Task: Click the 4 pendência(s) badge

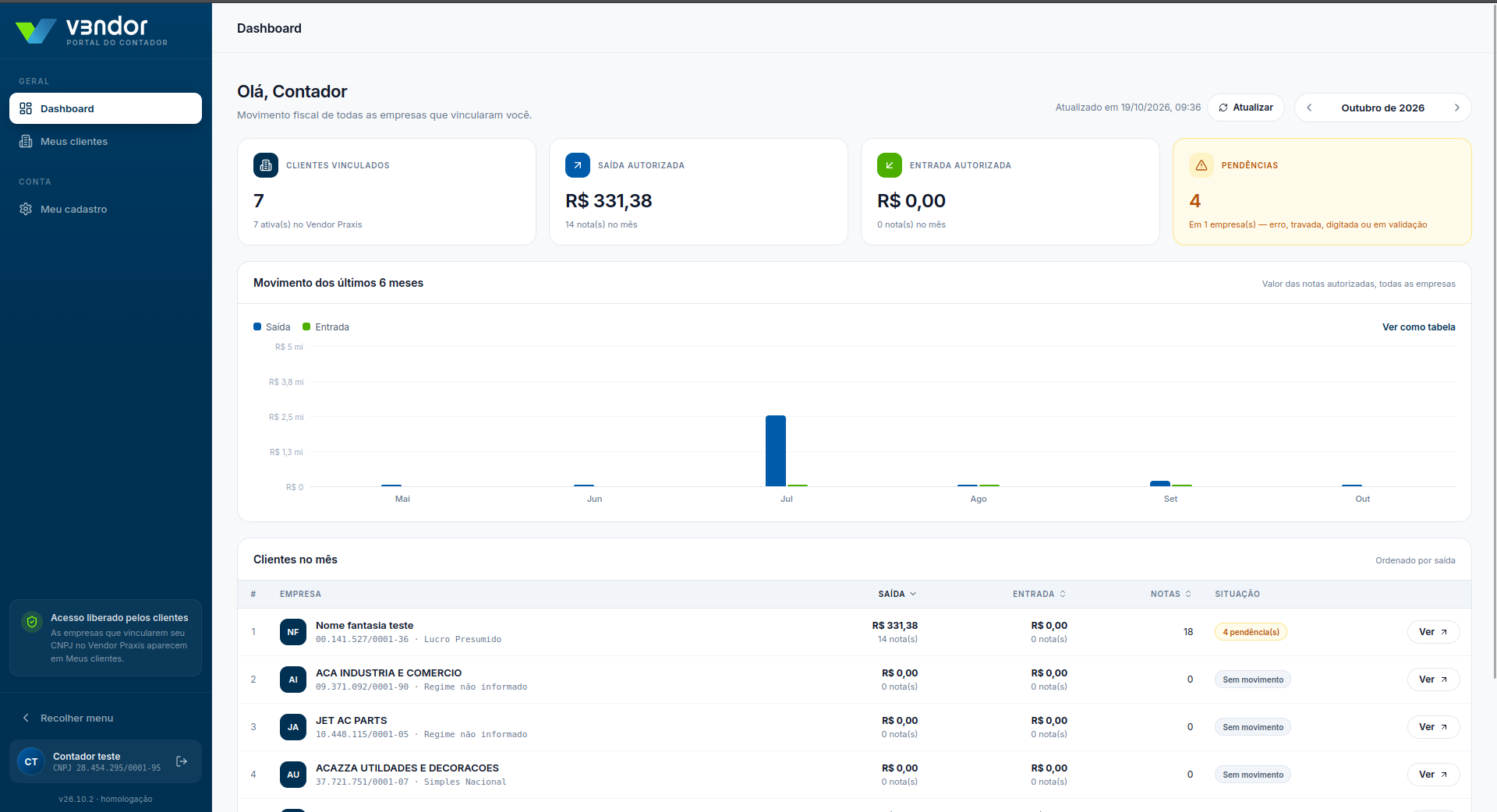Action: click(x=1251, y=632)
